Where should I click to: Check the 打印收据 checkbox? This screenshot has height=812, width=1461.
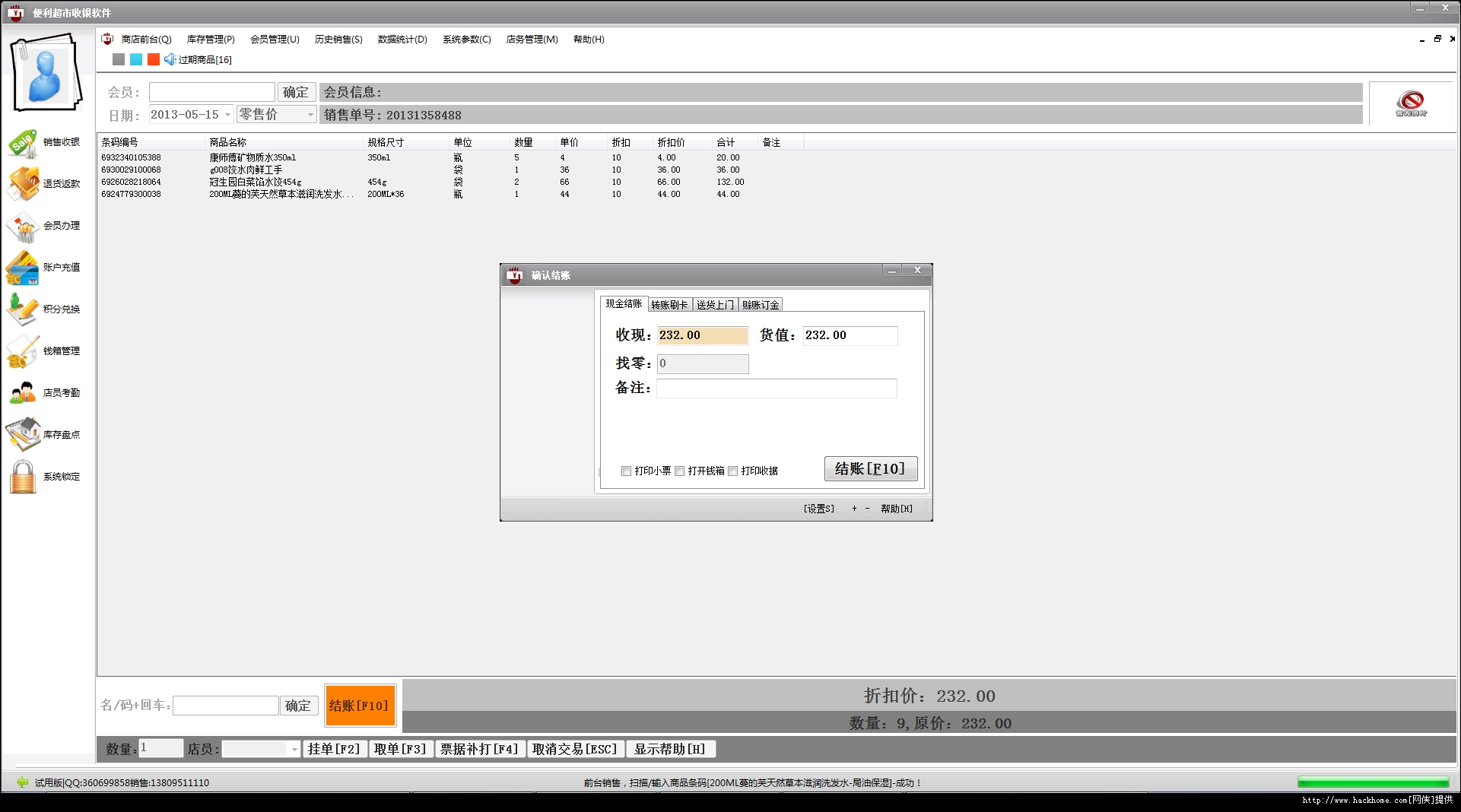[x=732, y=471]
